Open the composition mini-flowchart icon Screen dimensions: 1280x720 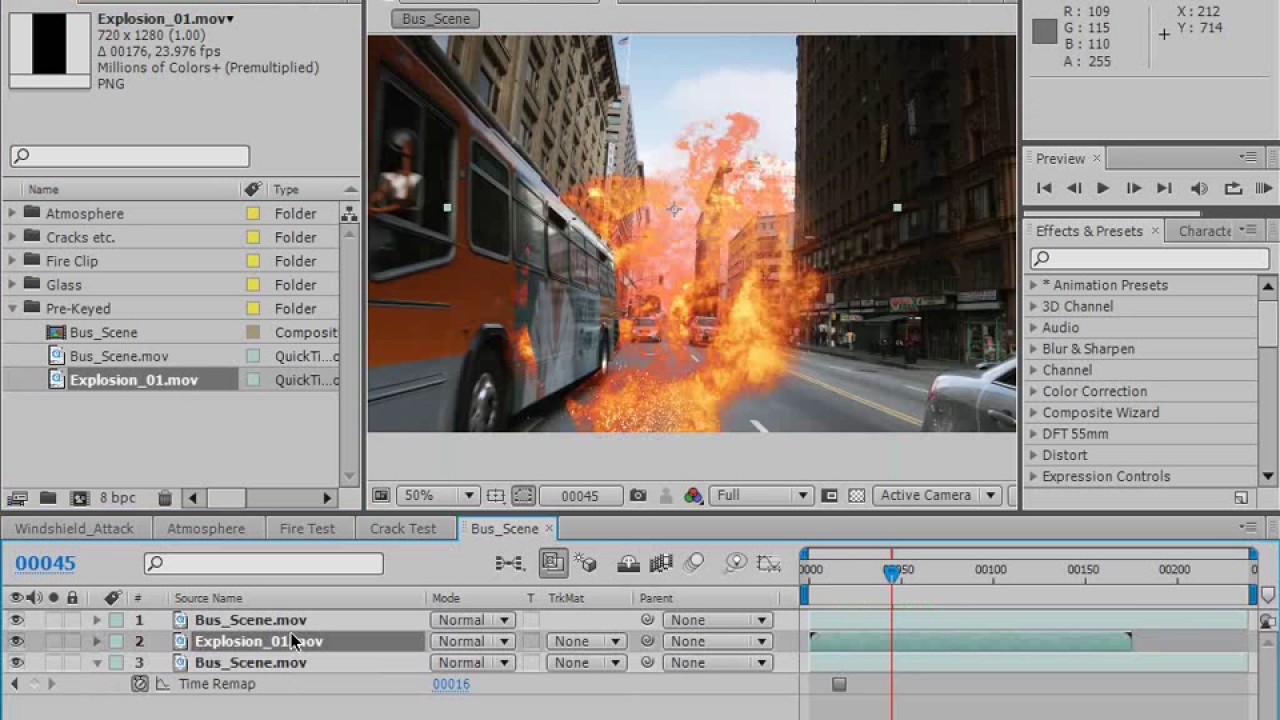(509, 564)
